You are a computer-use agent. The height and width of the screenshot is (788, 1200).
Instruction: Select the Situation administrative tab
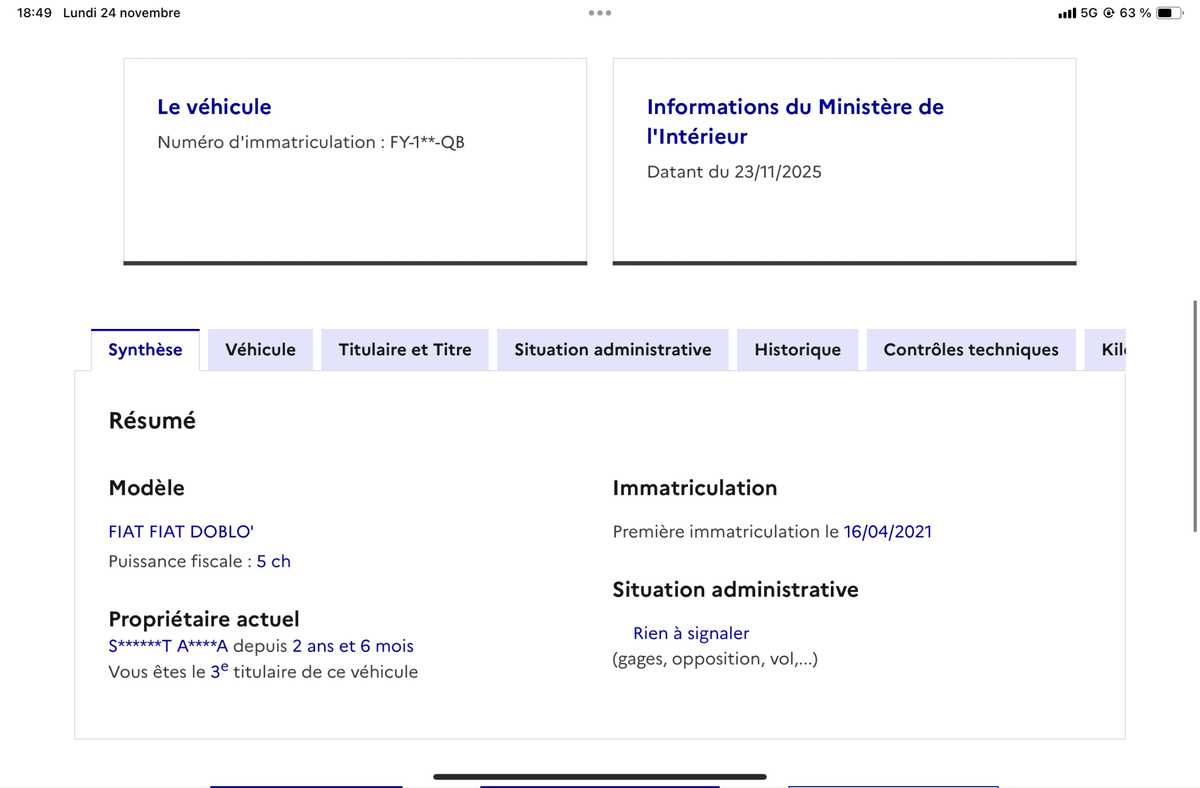612,350
